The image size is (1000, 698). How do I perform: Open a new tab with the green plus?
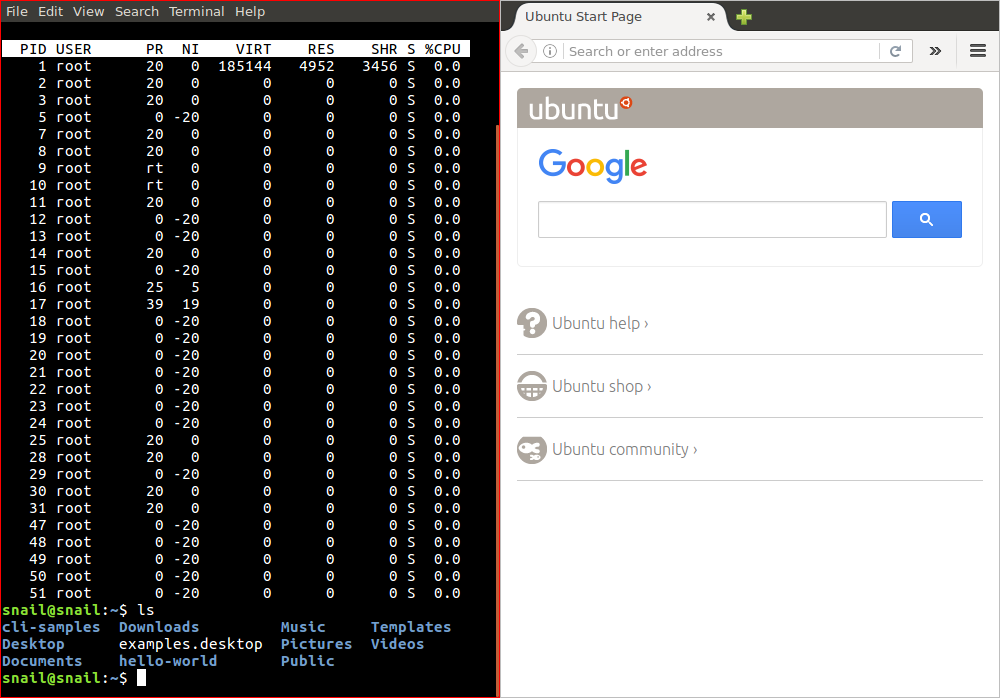pos(744,17)
